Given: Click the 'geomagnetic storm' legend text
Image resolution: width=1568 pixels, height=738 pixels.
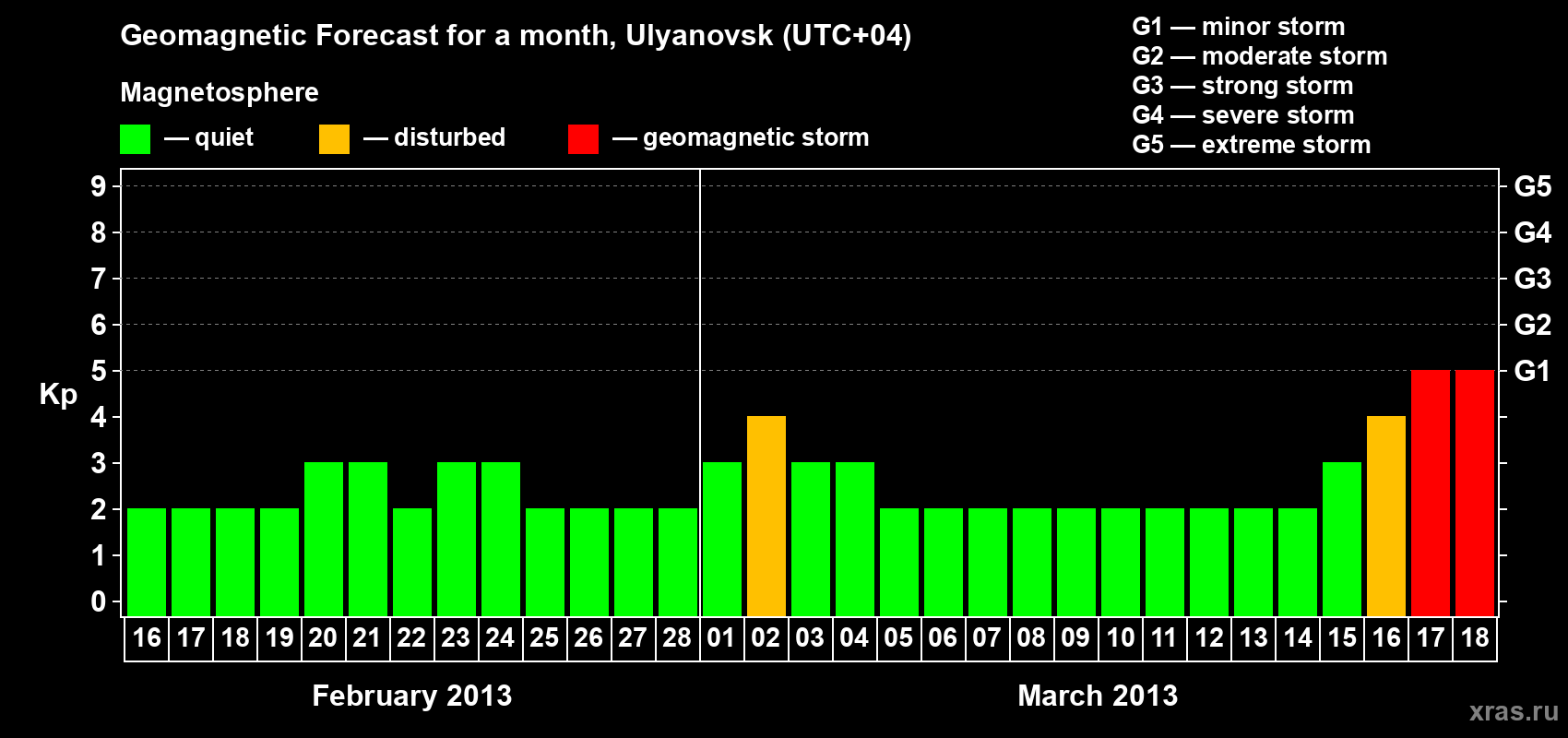Looking at the screenshot, I should [755, 138].
